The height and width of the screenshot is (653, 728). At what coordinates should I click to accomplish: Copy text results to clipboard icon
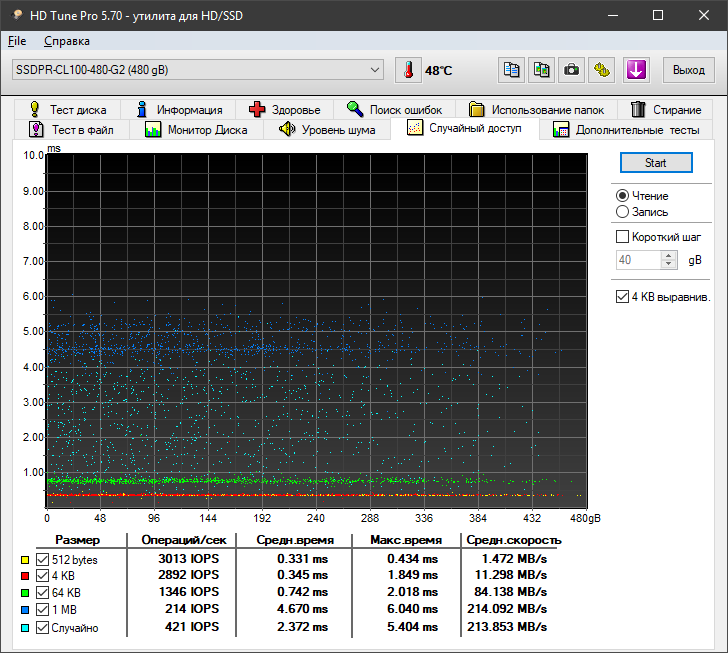pyautogui.click(x=512, y=70)
